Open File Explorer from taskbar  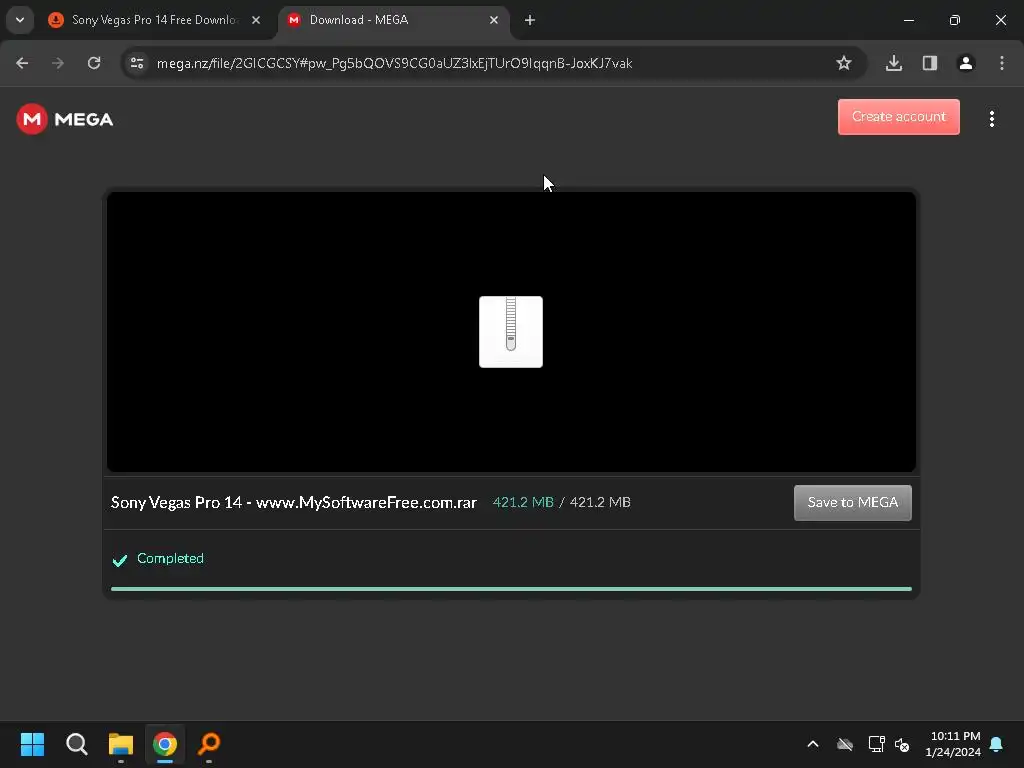(x=121, y=744)
